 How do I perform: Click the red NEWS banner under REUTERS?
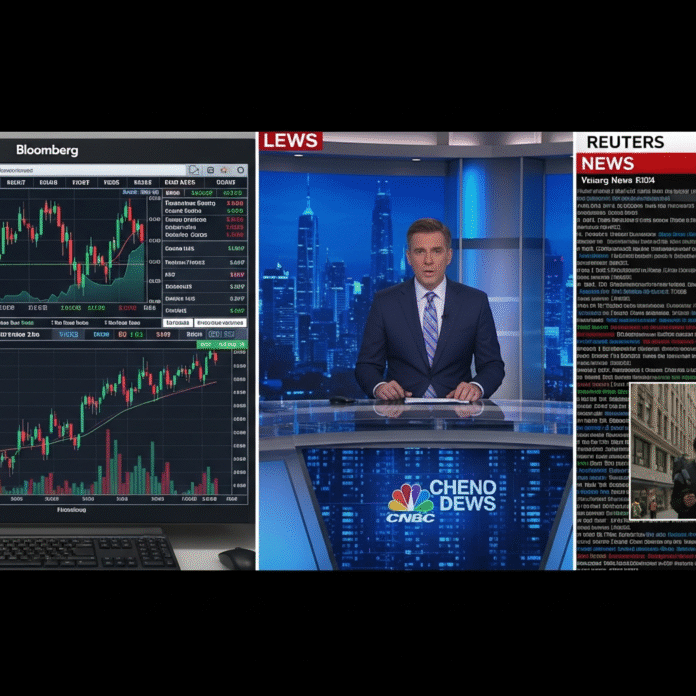coord(636,163)
